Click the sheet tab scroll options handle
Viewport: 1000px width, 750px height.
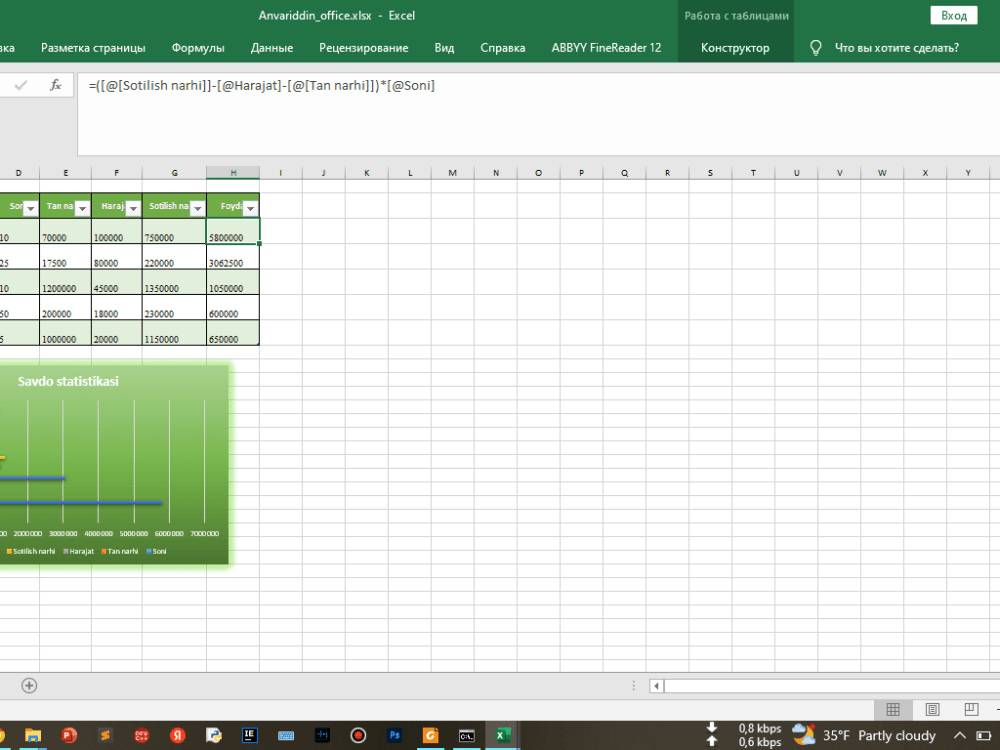tap(633, 686)
